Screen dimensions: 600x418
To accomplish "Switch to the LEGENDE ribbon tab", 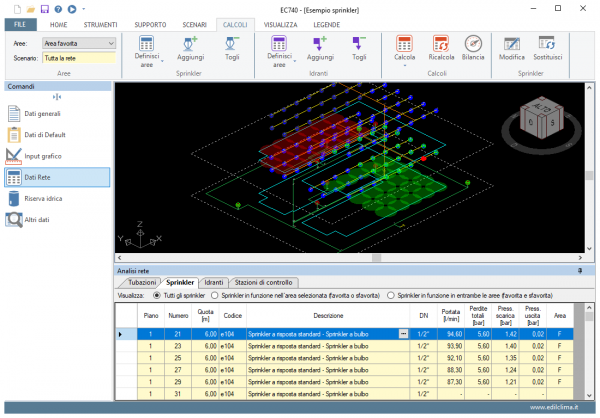I will pos(327,24).
